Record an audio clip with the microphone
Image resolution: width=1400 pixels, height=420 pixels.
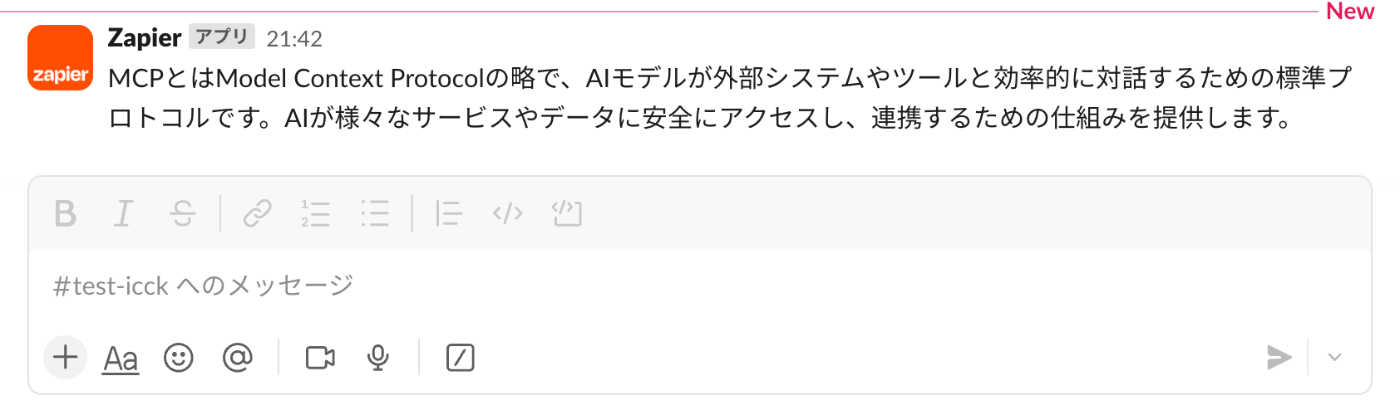coord(378,357)
